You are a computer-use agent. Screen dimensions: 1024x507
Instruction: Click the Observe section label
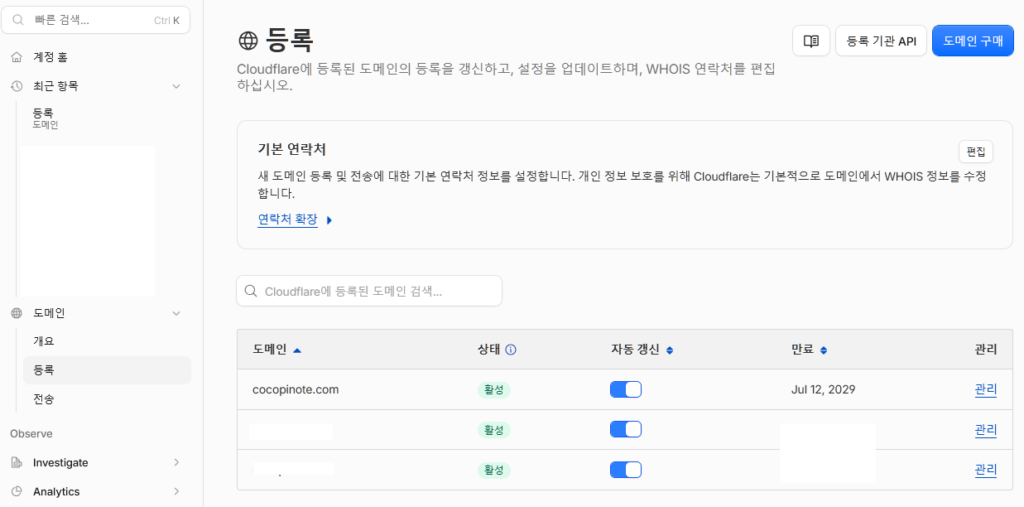pyautogui.click(x=31, y=433)
